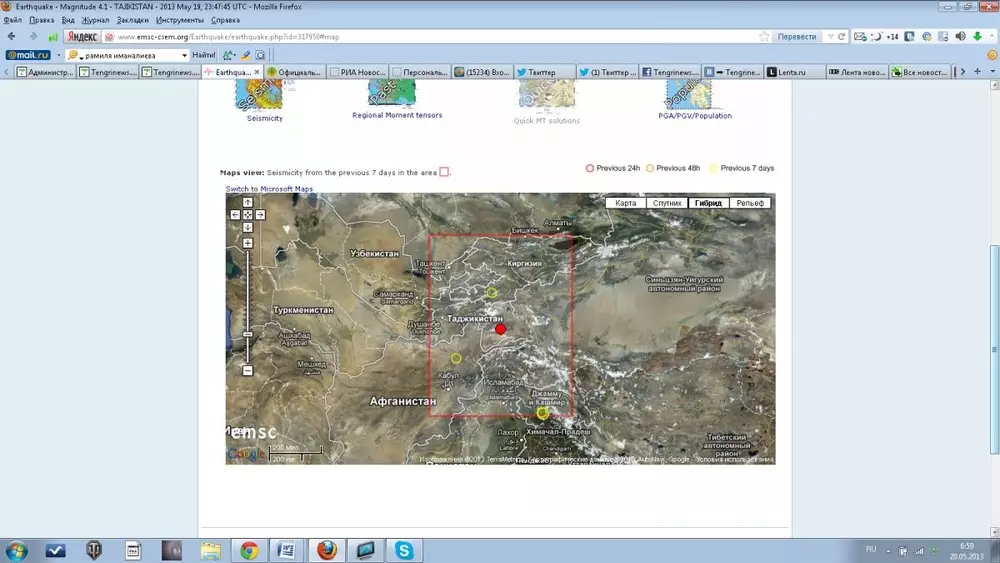Switch map to Карта view

coord(626,203)
